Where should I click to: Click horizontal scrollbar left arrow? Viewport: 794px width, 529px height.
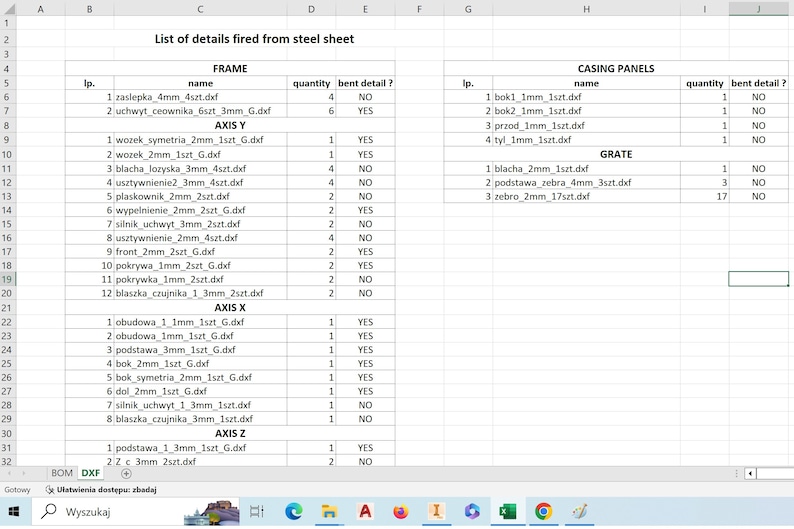(750, 473)
